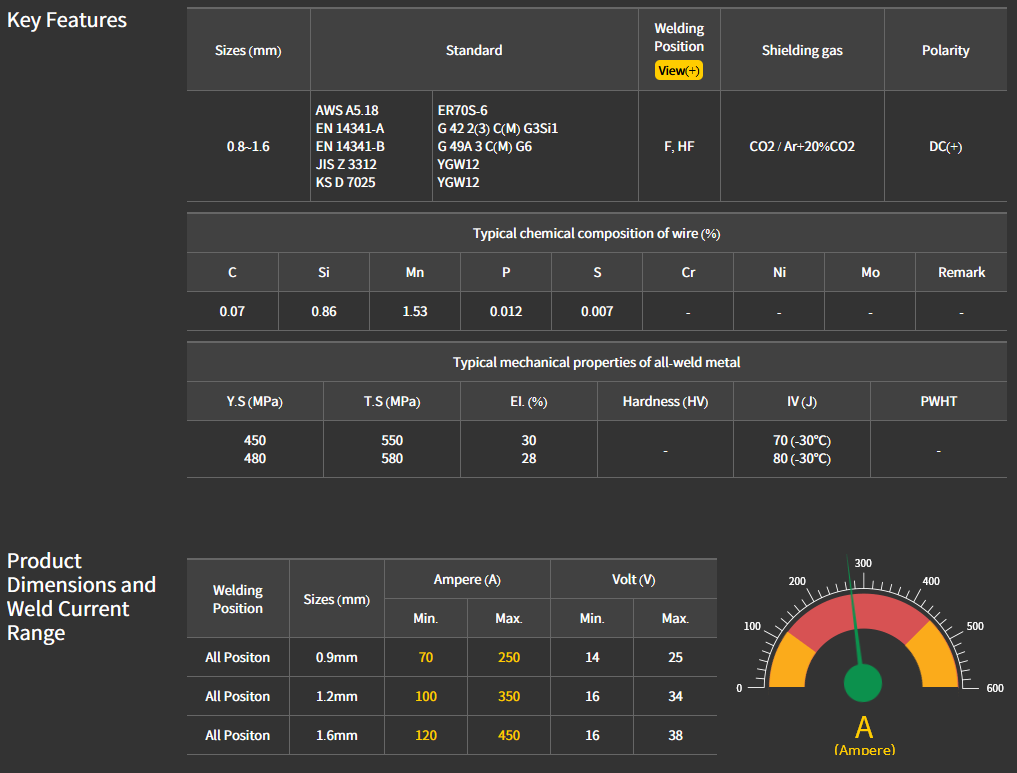Click the Hardness (HV) column header

(665, 401)
